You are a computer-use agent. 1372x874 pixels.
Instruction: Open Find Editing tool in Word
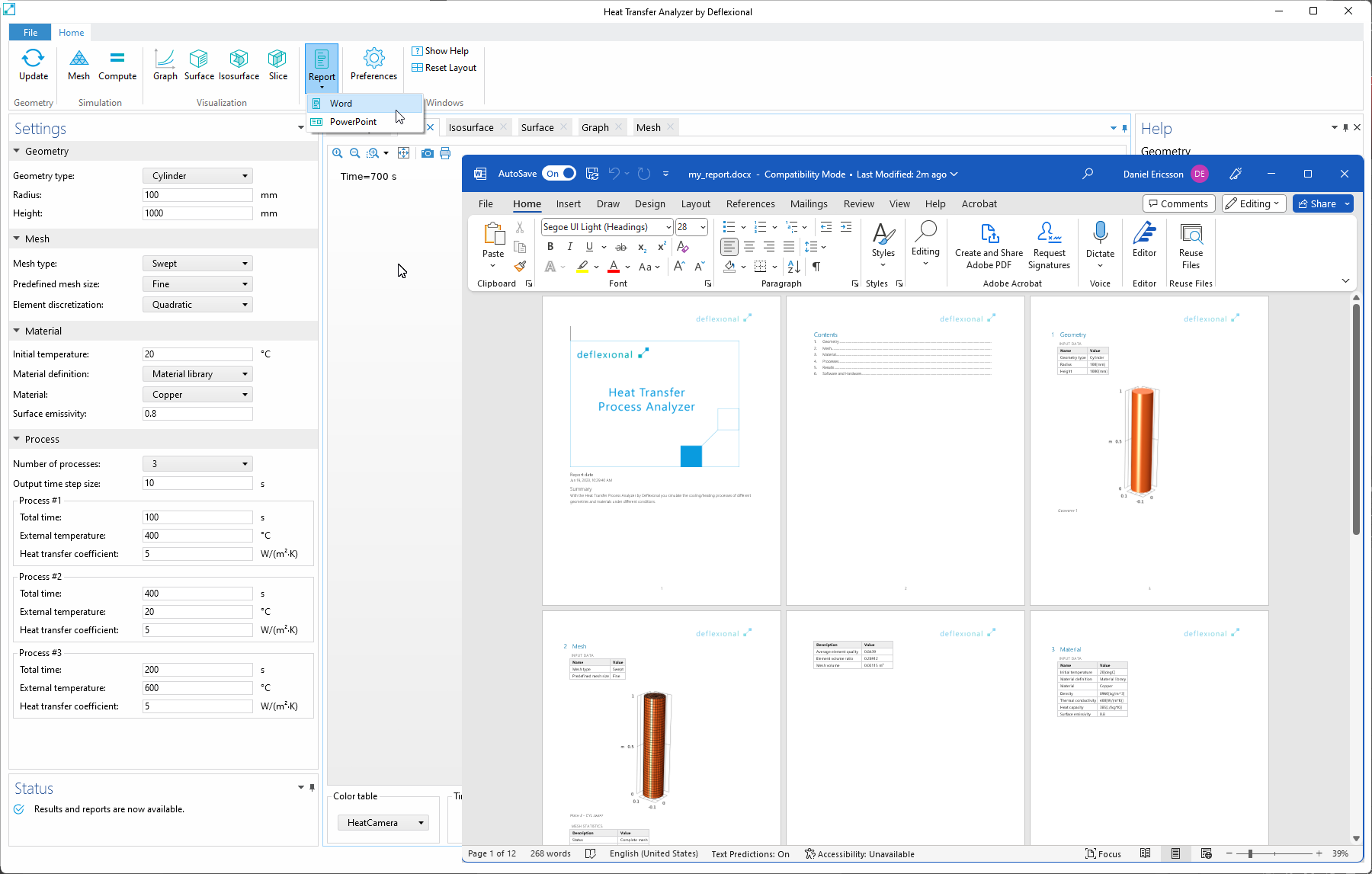925,242
